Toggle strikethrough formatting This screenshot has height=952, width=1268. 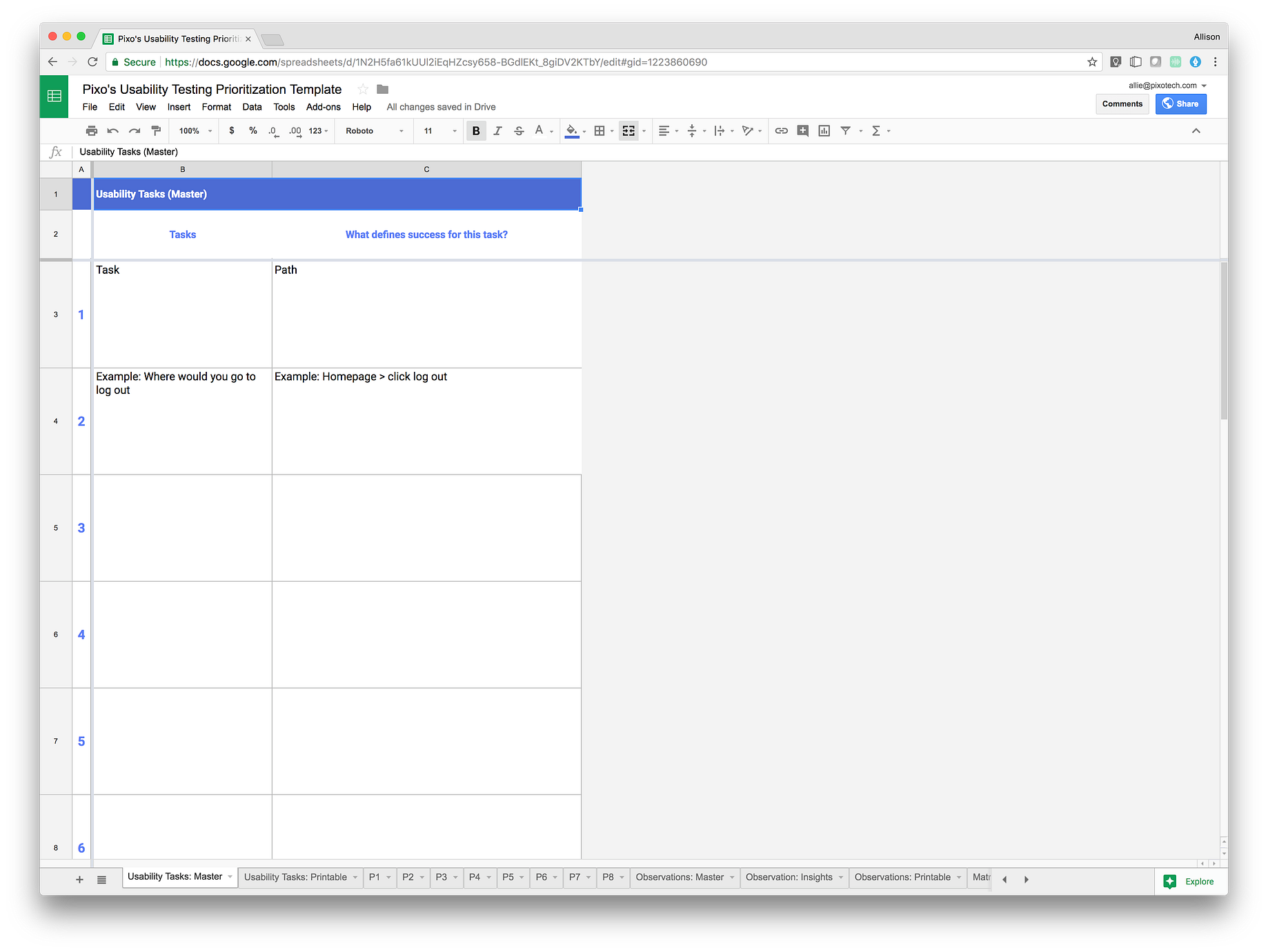click(x=519, y=130)
